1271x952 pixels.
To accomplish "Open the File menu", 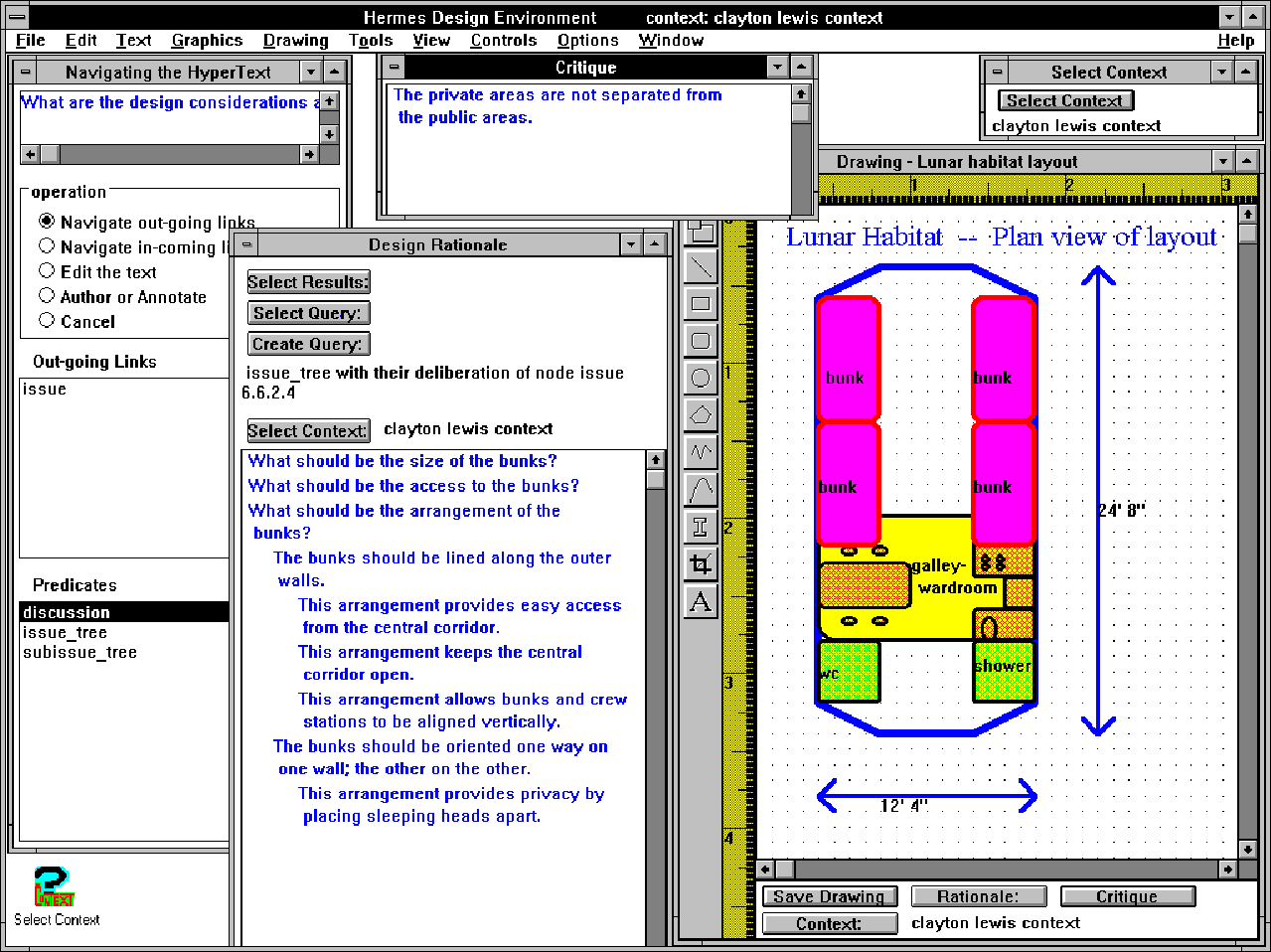I will pyautogui.click(x=31, y=40).
